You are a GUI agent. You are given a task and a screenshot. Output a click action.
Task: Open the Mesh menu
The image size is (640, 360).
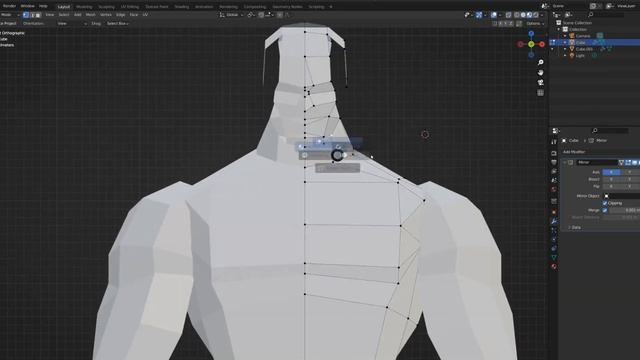(91, 15)
